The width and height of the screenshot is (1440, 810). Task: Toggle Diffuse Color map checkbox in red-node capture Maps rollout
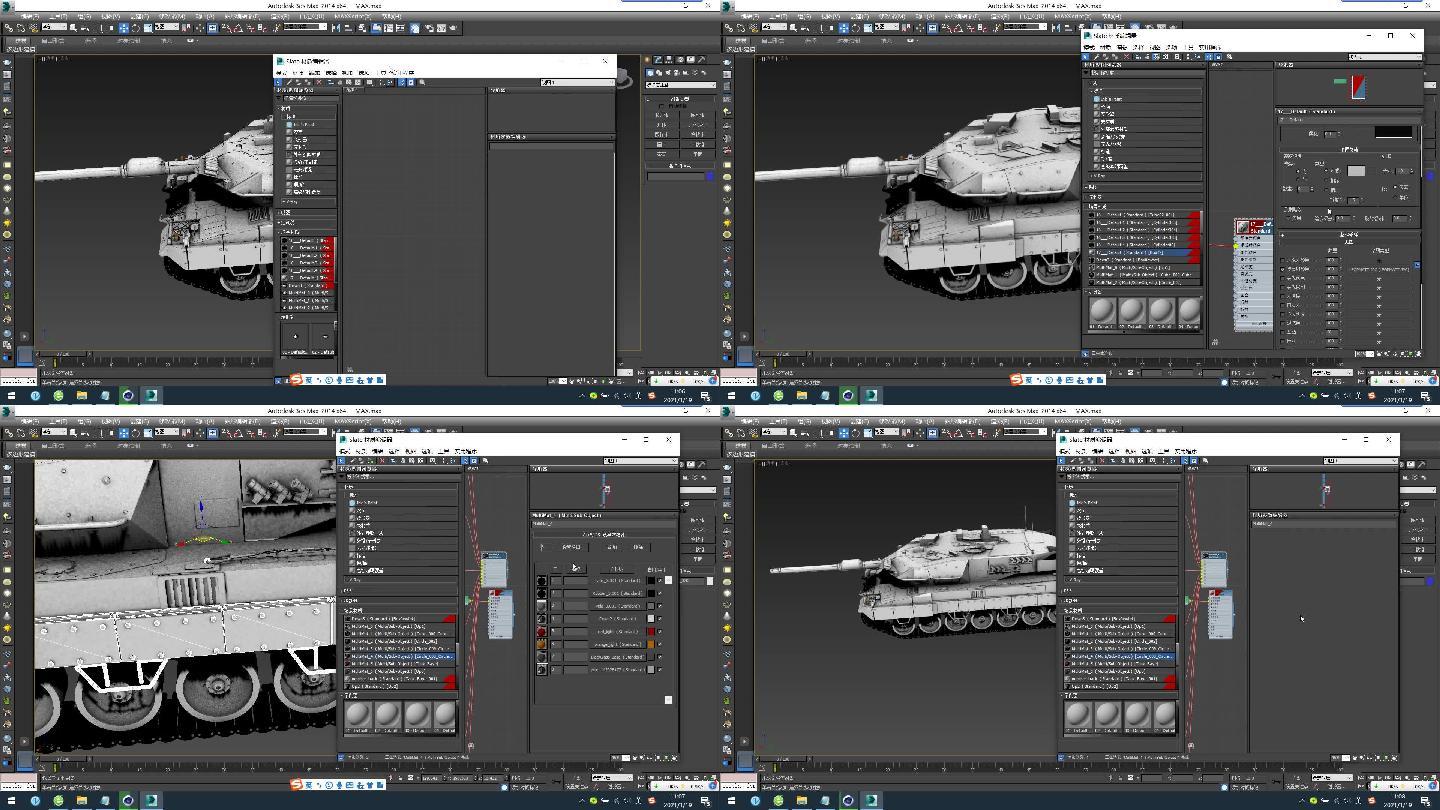pos(1283,269)
